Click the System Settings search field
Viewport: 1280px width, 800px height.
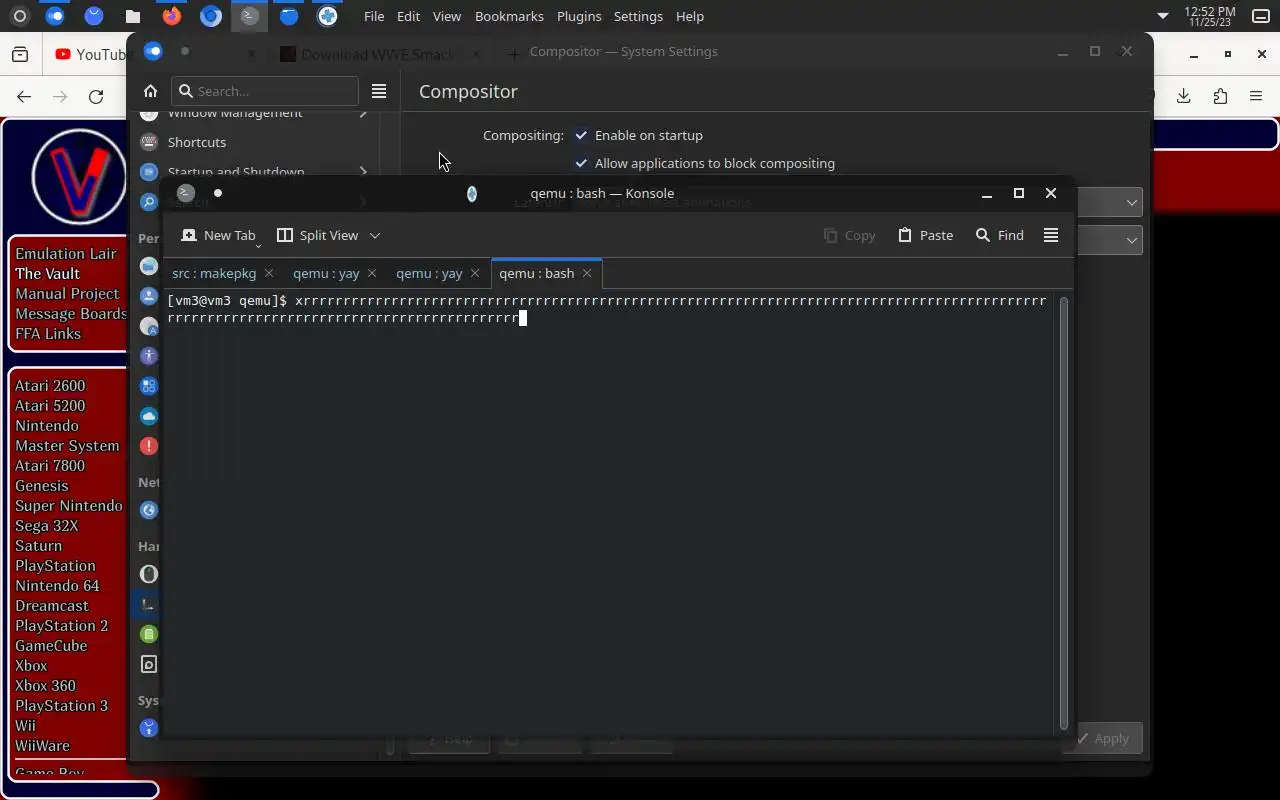[265, 91]
